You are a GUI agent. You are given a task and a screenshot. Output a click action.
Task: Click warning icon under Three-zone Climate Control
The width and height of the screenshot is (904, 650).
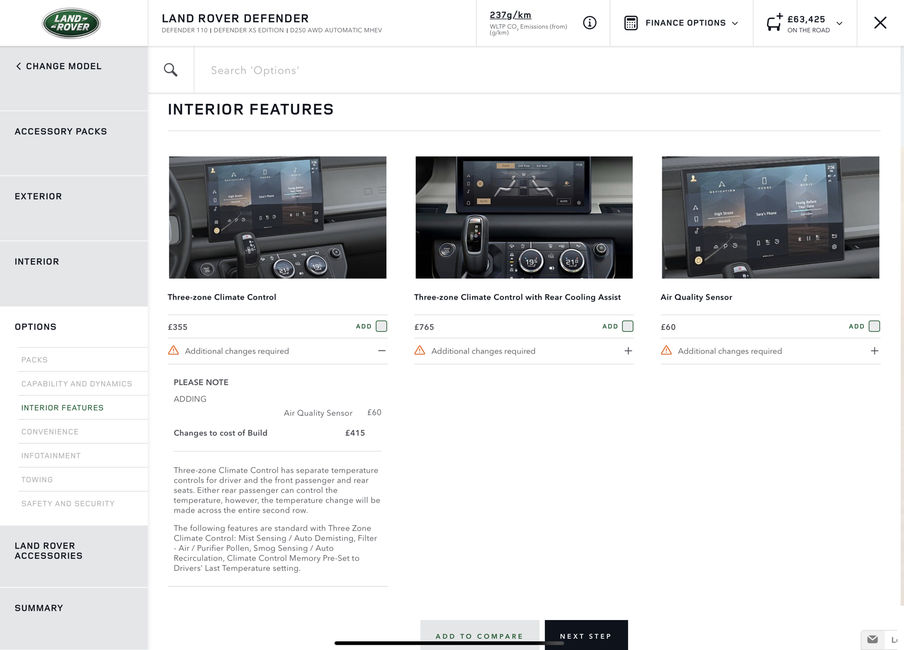pyautogui.click(x=174, y=351)
